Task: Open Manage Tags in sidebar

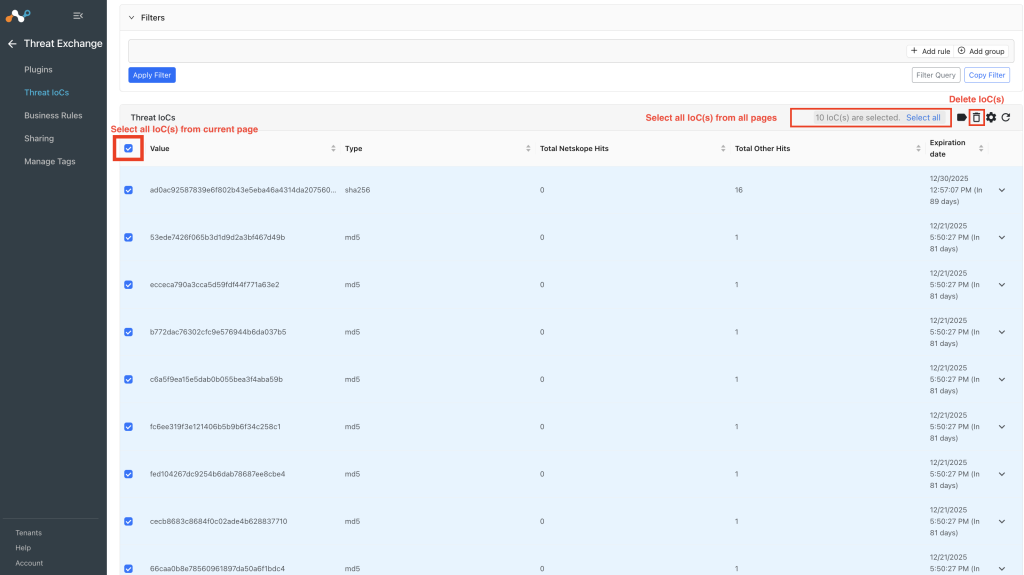Action: (50, 161)
